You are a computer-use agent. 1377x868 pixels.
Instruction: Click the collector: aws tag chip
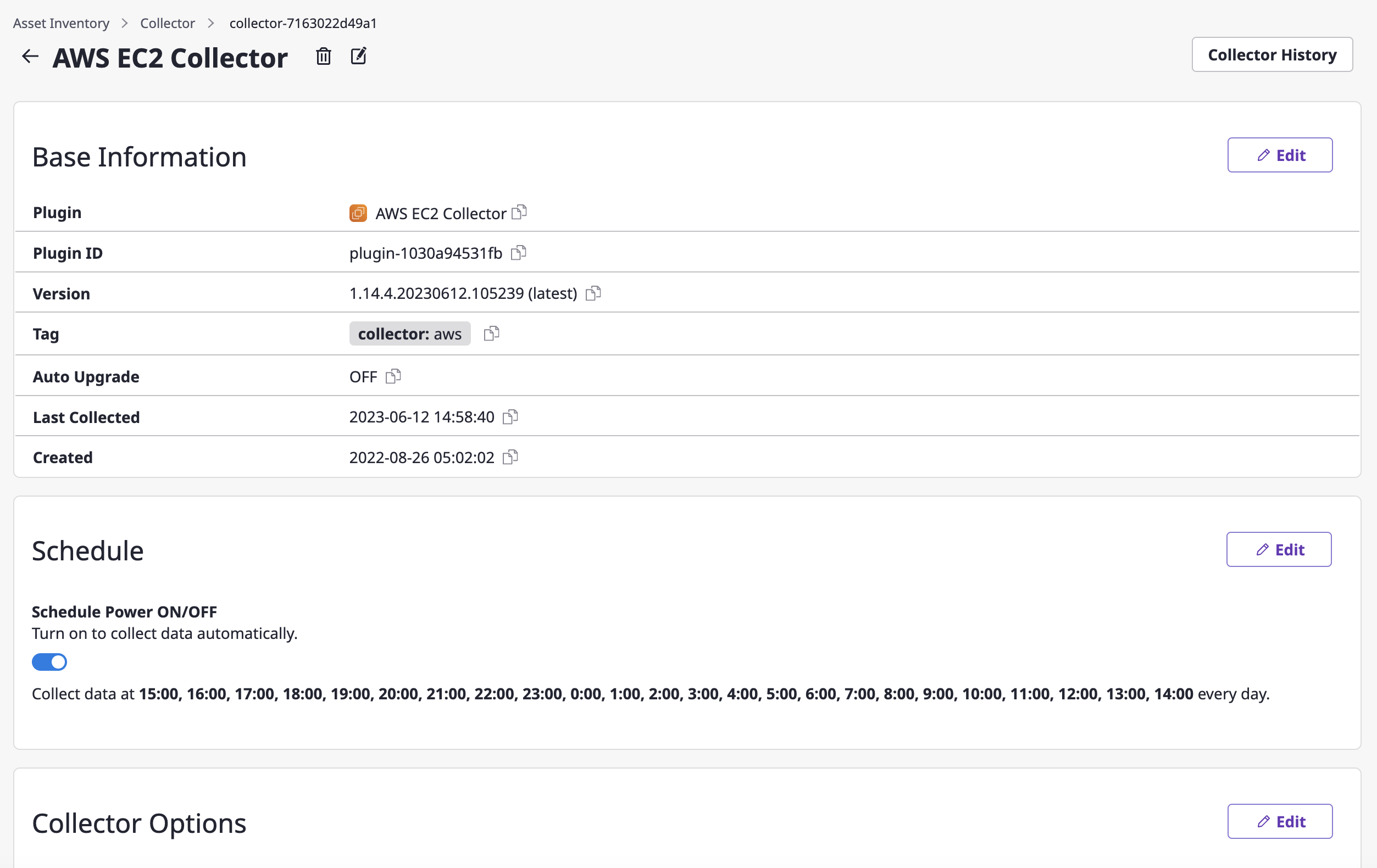tap(409, 333)
